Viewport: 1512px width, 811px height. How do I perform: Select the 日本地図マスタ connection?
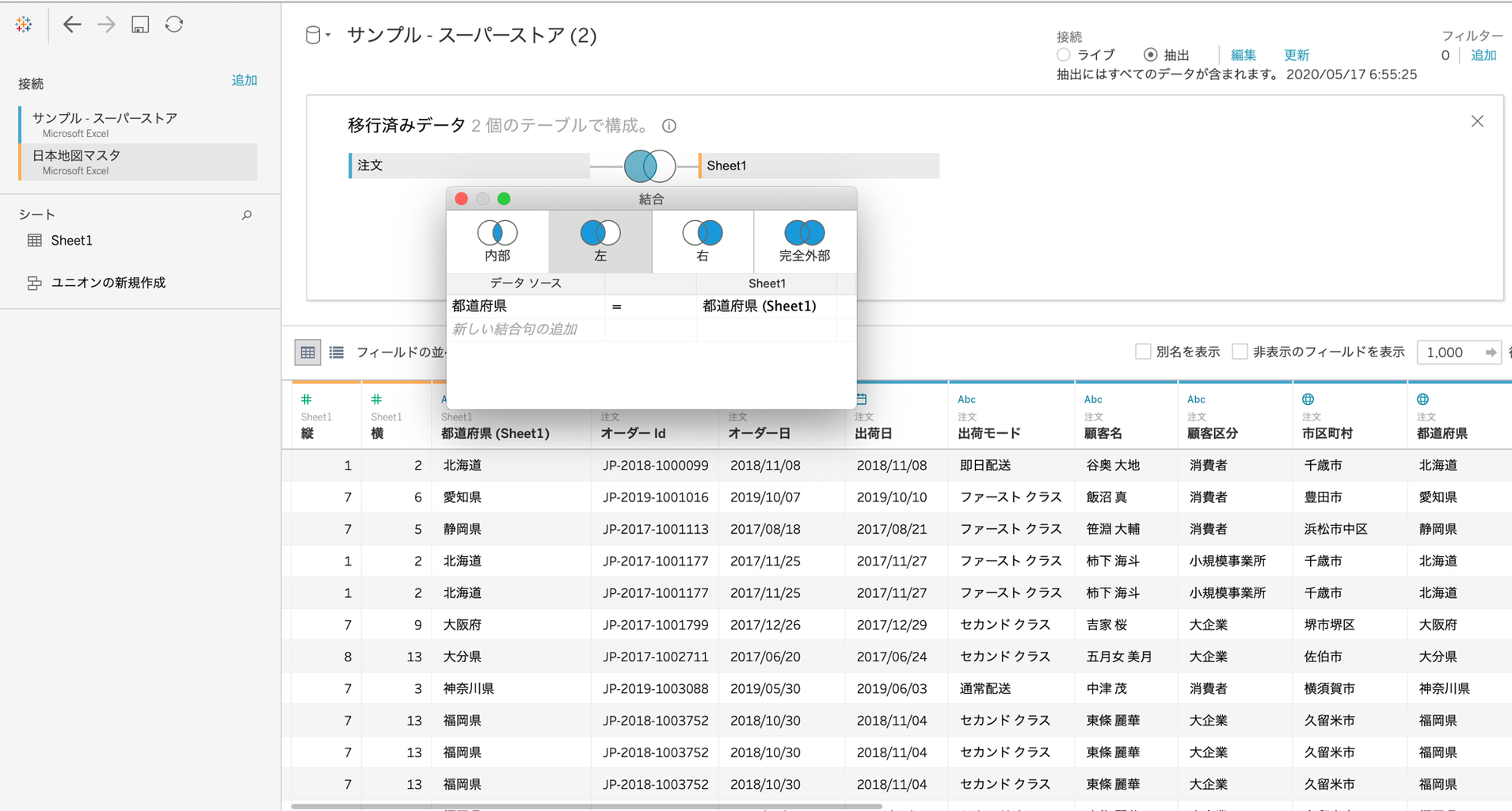click(138, 162)
